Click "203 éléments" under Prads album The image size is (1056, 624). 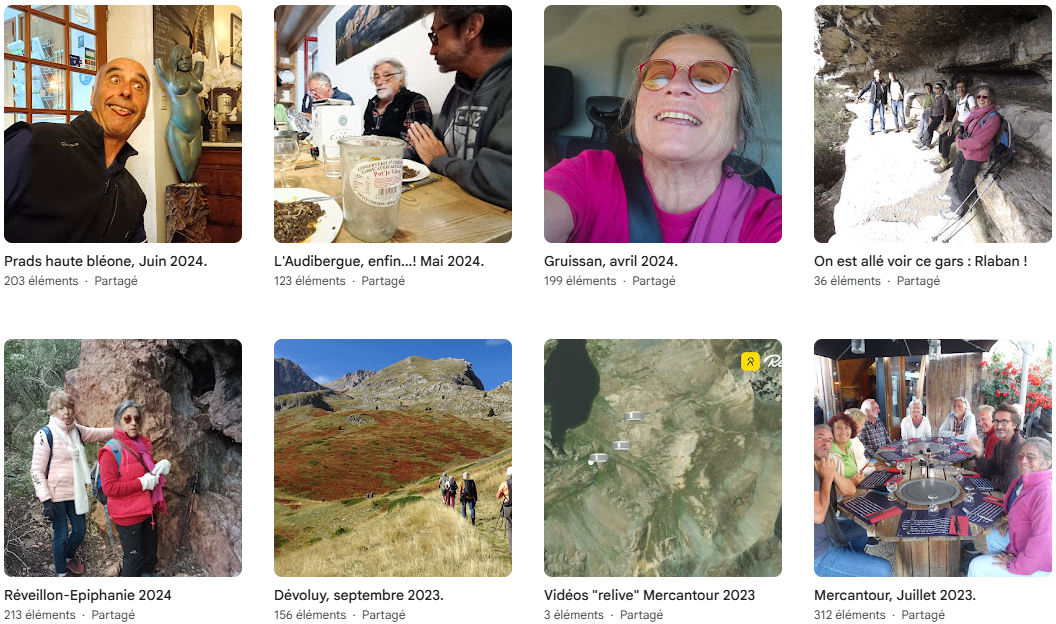click(41, 281)
